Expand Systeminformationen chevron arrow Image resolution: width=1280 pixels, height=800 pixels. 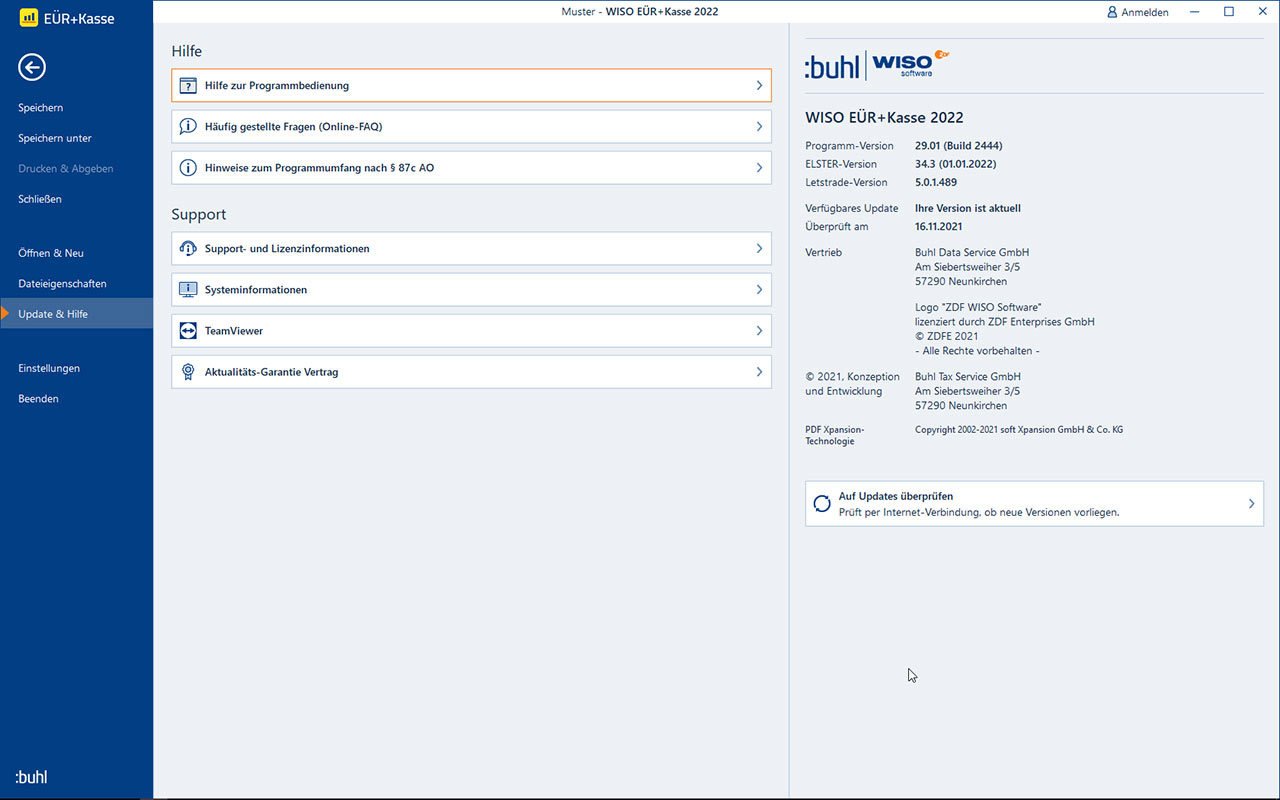pos(760,290)
